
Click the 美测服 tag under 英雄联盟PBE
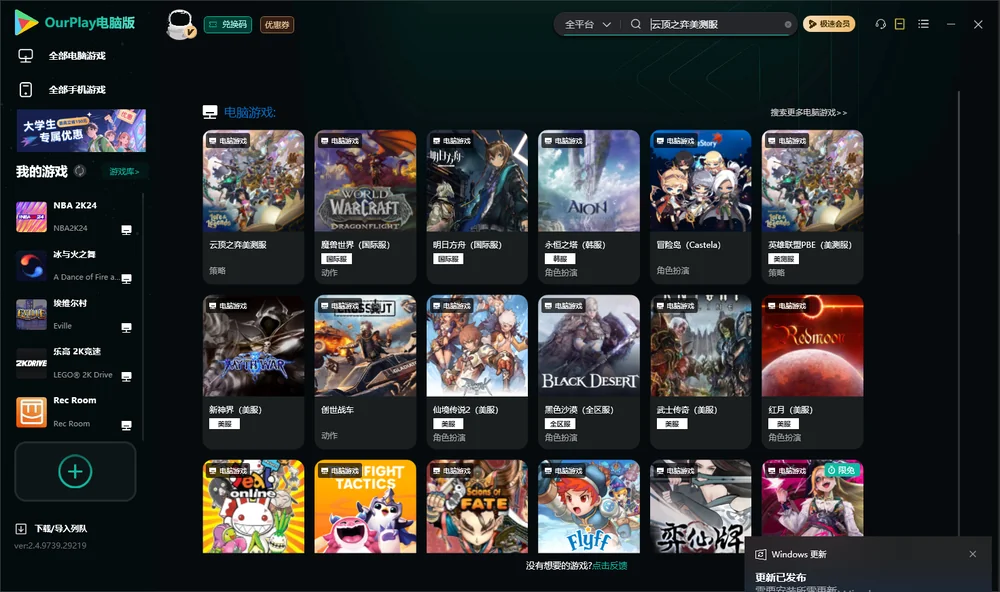point(784,259)
